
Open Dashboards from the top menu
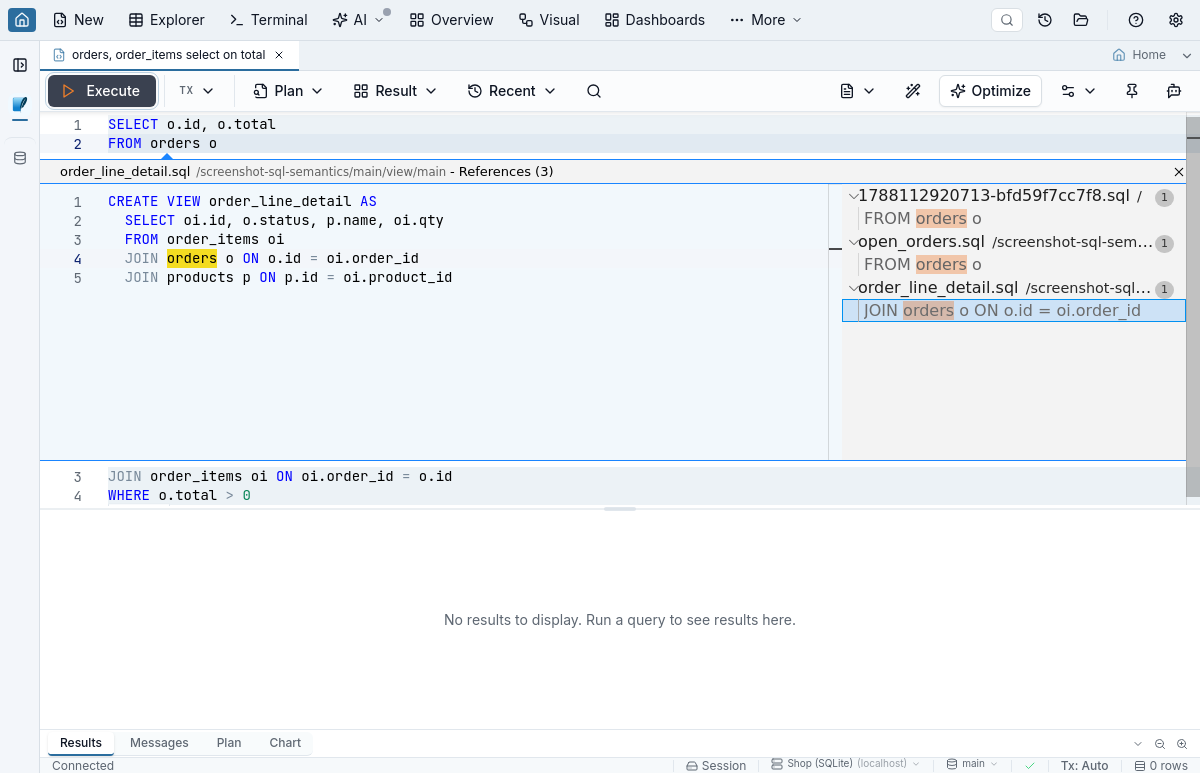(655, 20)
